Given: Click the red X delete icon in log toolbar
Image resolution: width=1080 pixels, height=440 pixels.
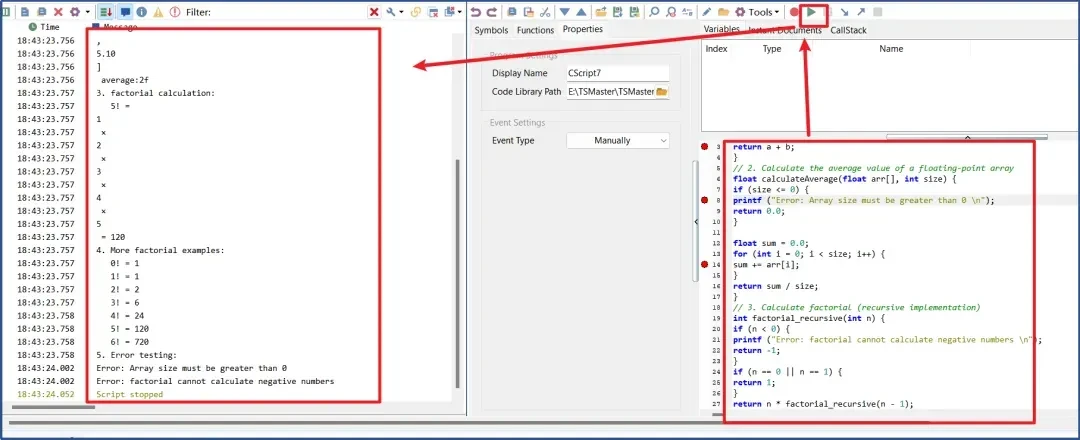Looking at the screenshot, I should click(x=58, y=12).
